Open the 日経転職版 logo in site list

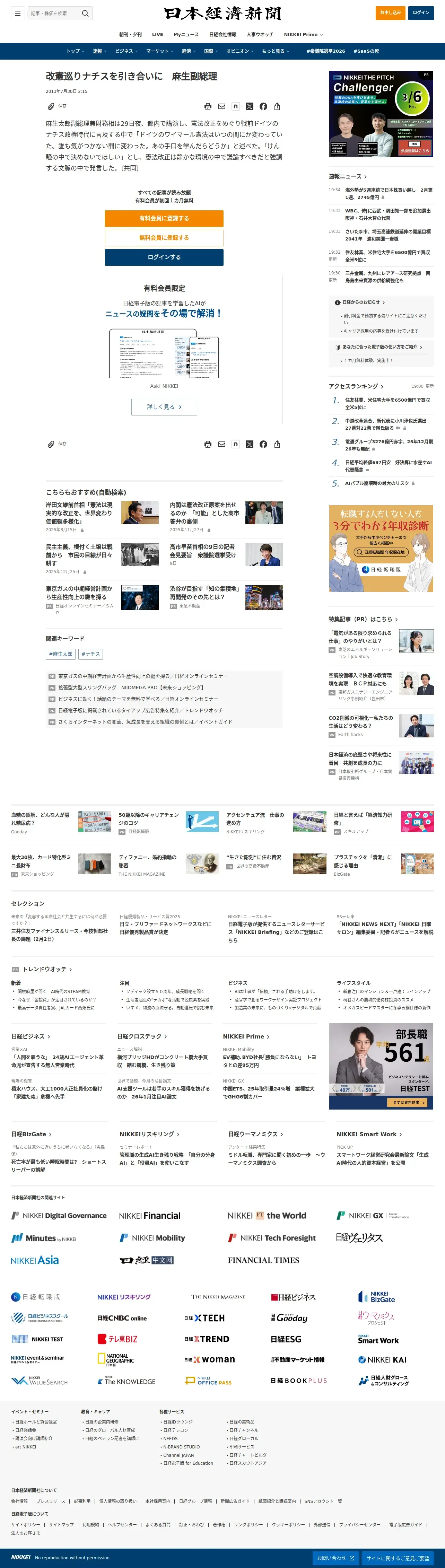click(x=35, y=1297)
